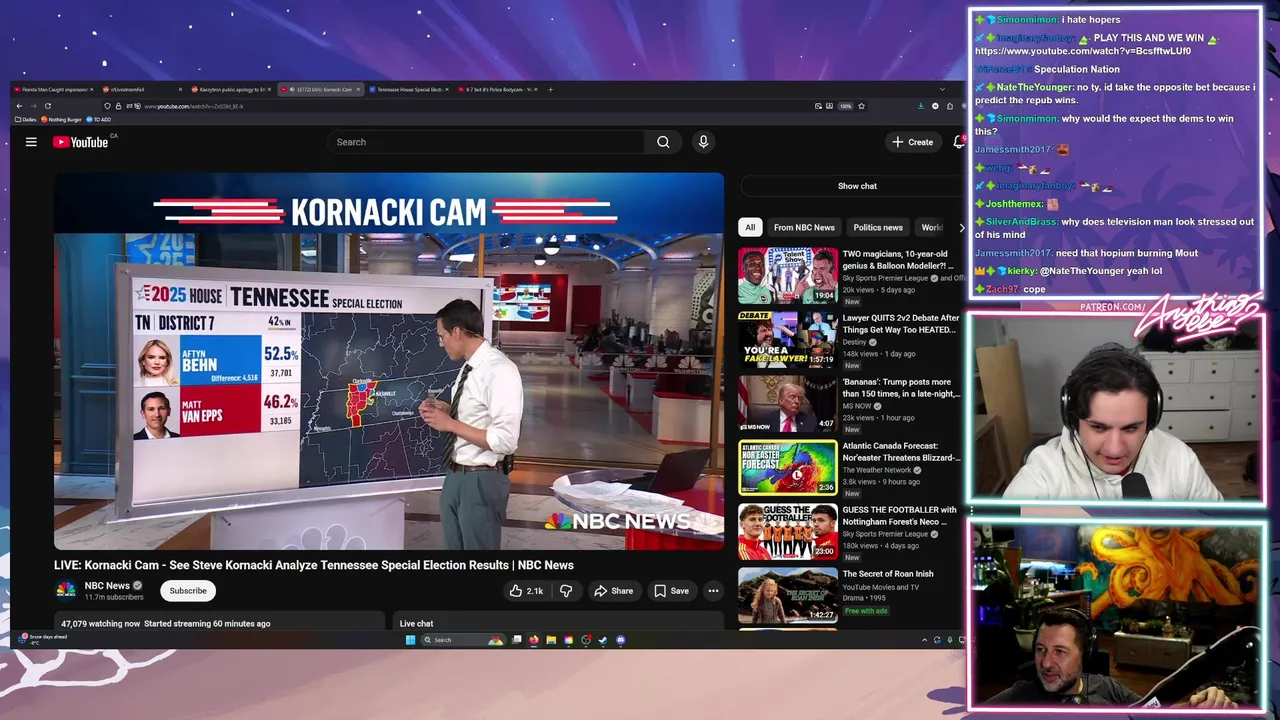Open File Explorer from taskbar

[x=551, y=640]
